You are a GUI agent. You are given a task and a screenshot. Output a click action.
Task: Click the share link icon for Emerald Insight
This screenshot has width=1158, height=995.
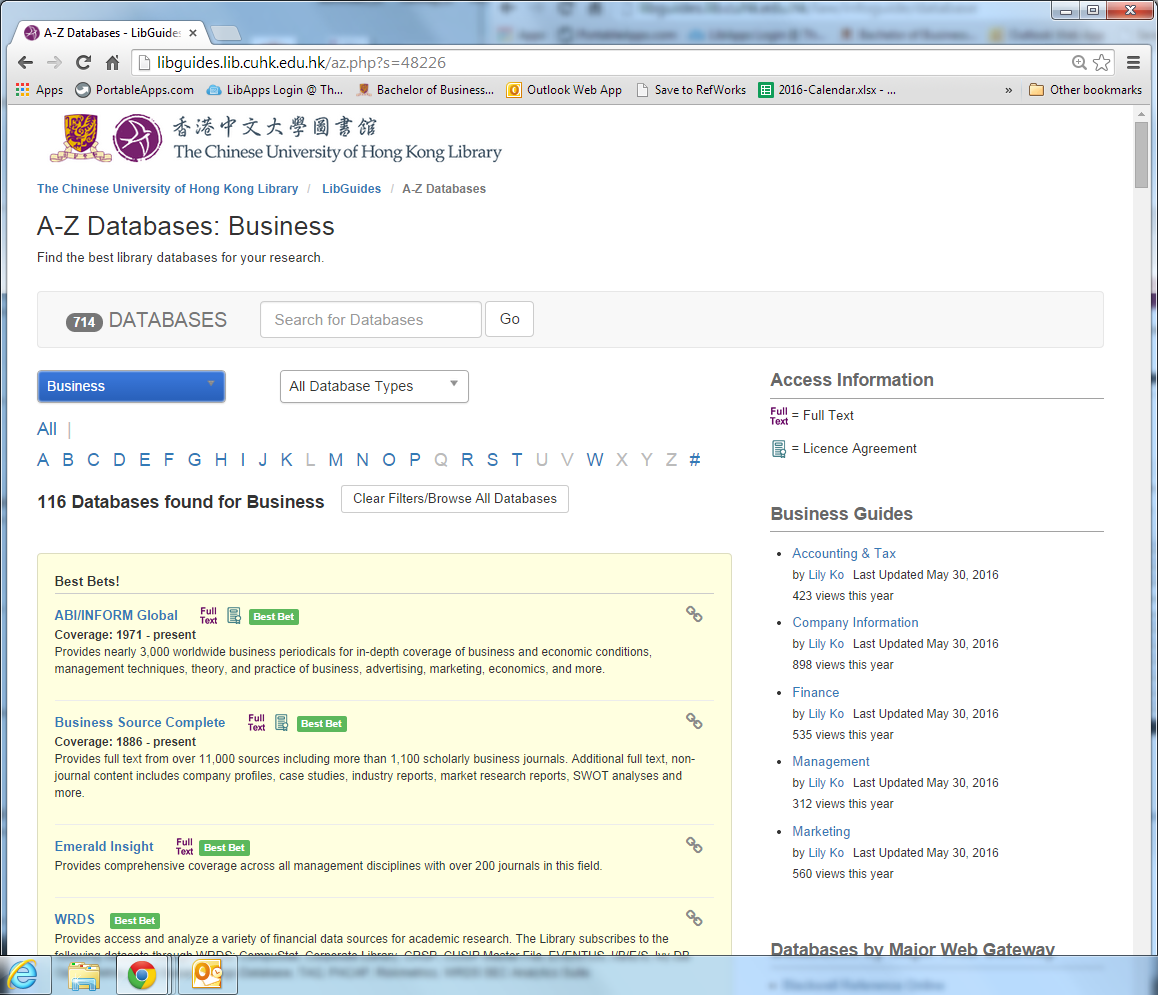click(x=694, y=845)
